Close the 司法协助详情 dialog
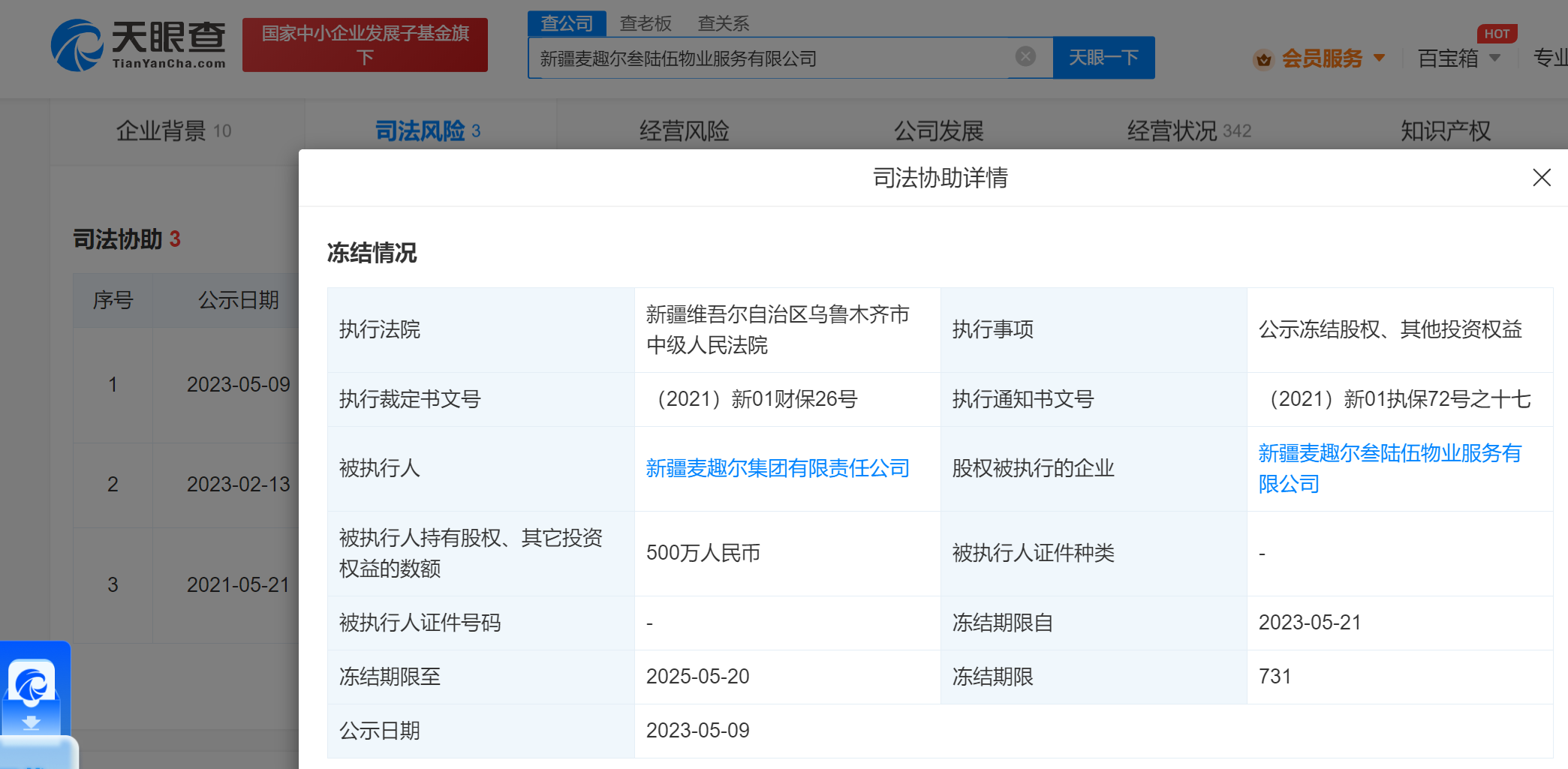The height and width of the screenshot is (769, 1568). click(1541, 178)
